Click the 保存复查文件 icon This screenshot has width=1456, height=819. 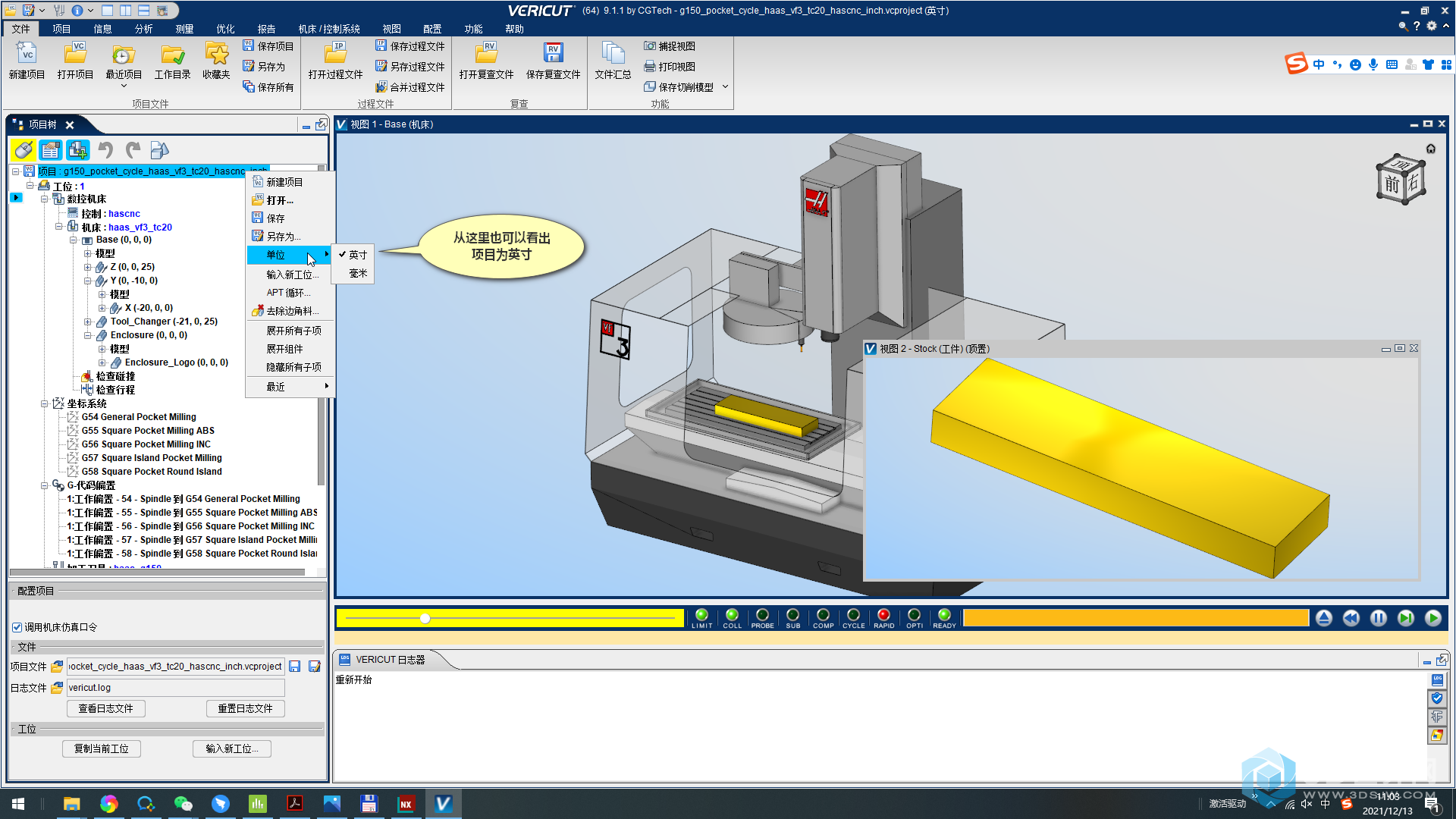pos(553,61)
